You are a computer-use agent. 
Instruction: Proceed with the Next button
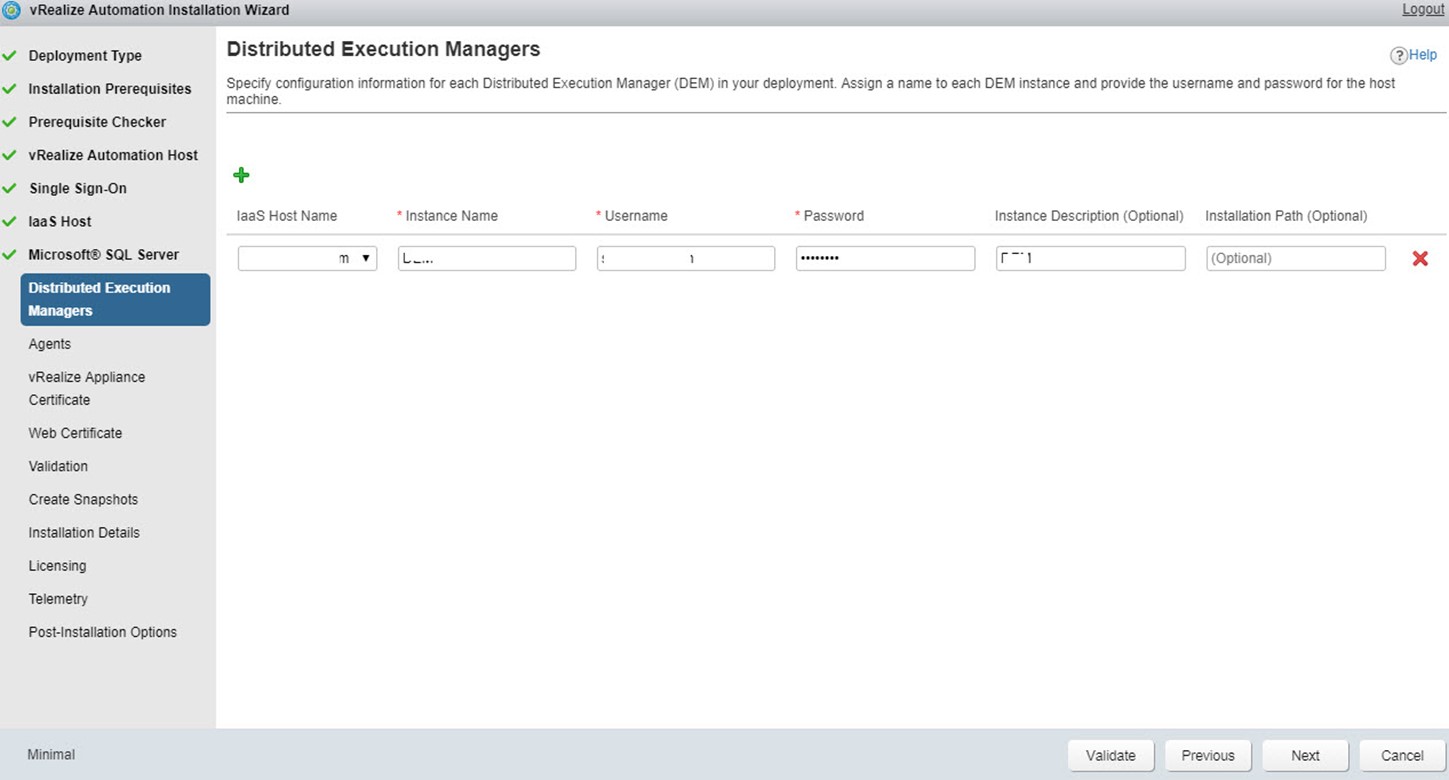pyautogui.click(x=1305, y=755)
